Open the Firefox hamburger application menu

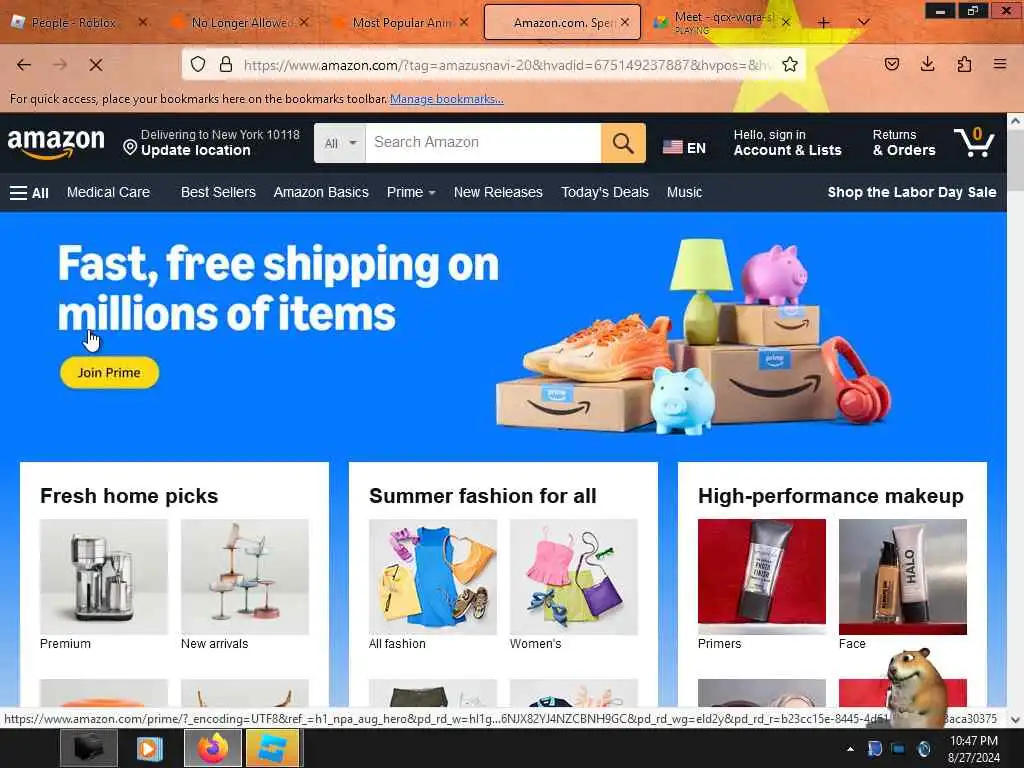(1000, 64)
